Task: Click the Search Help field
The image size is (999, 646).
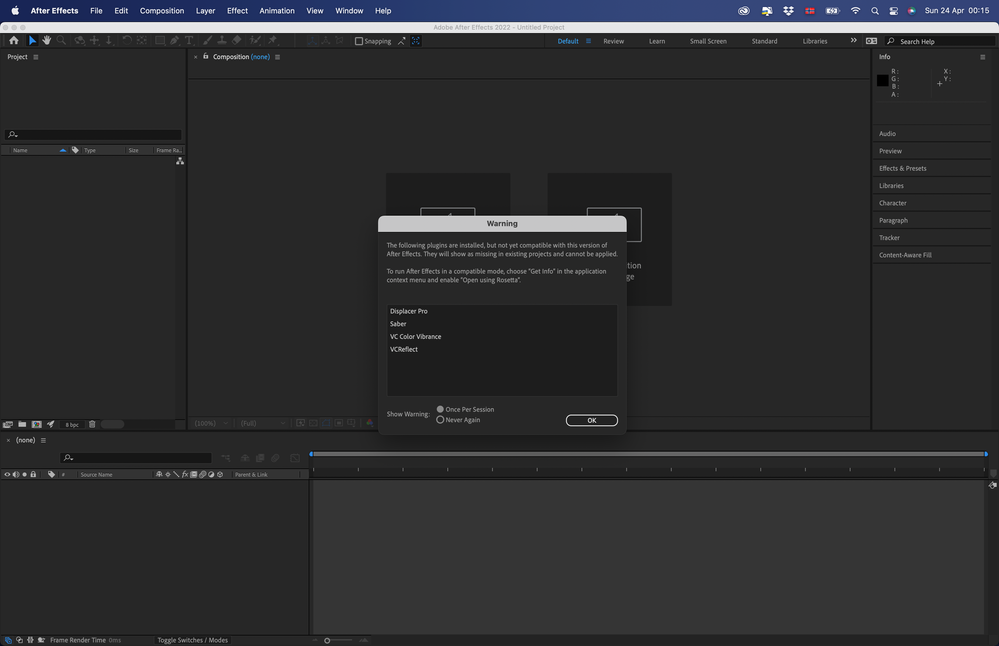Action: pos(940,41)
